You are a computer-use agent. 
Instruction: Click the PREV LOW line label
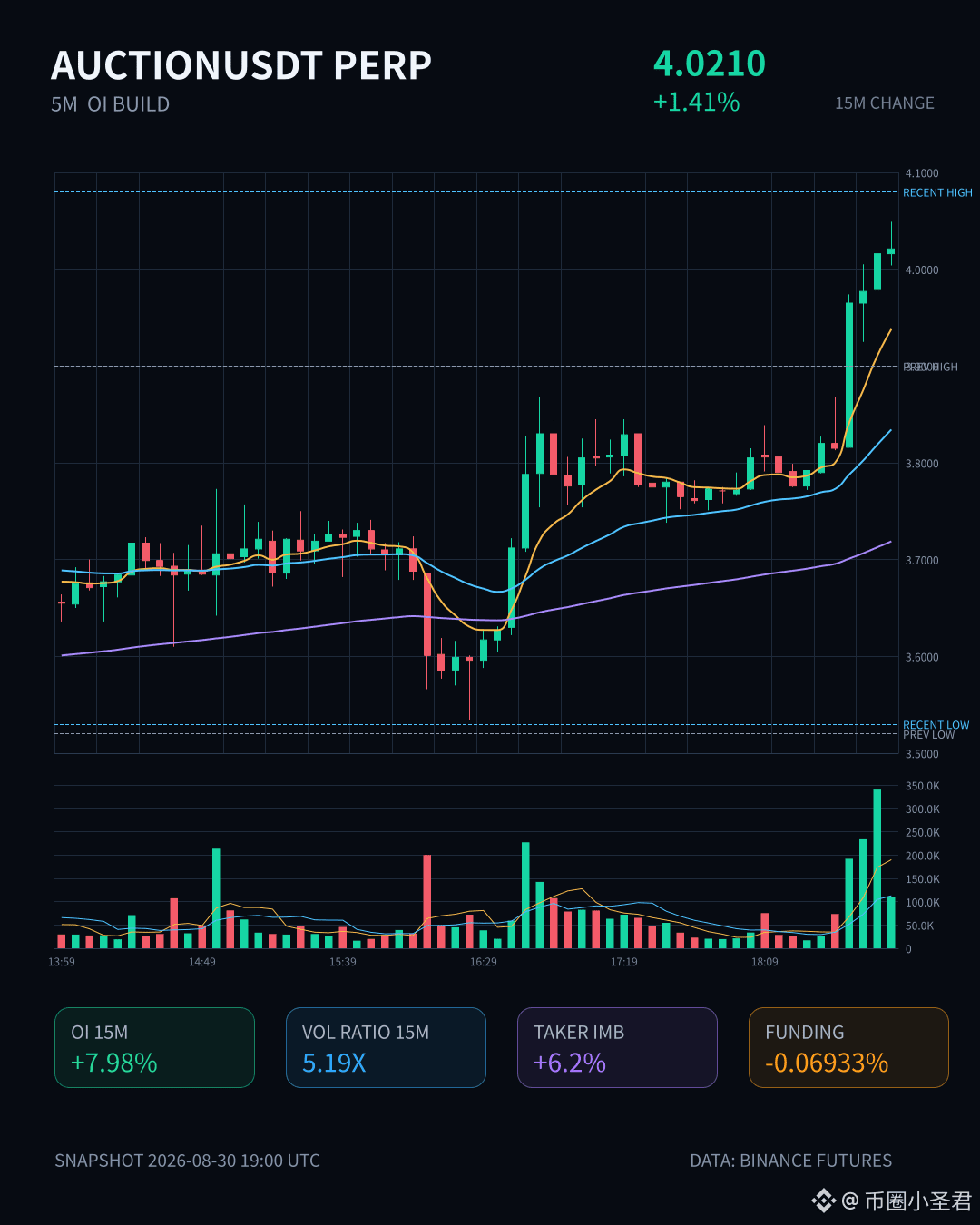point(929,735)
